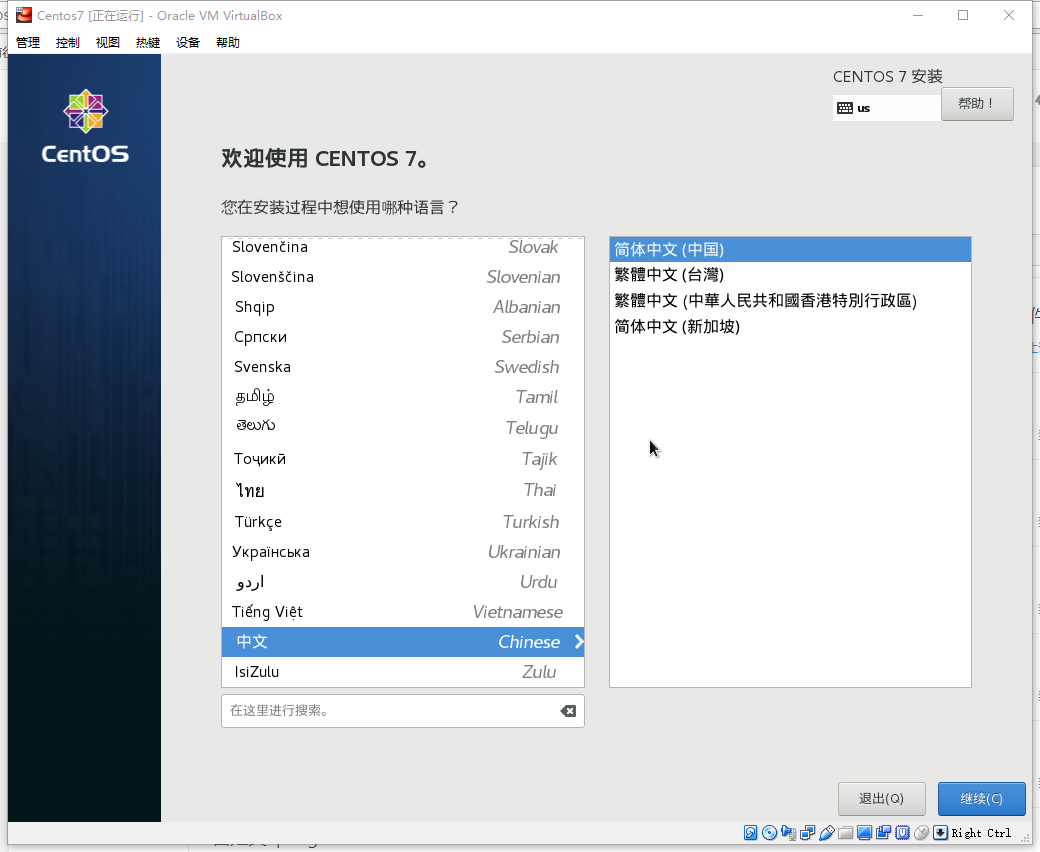Select the Telugu language row

tap(403, 428)
